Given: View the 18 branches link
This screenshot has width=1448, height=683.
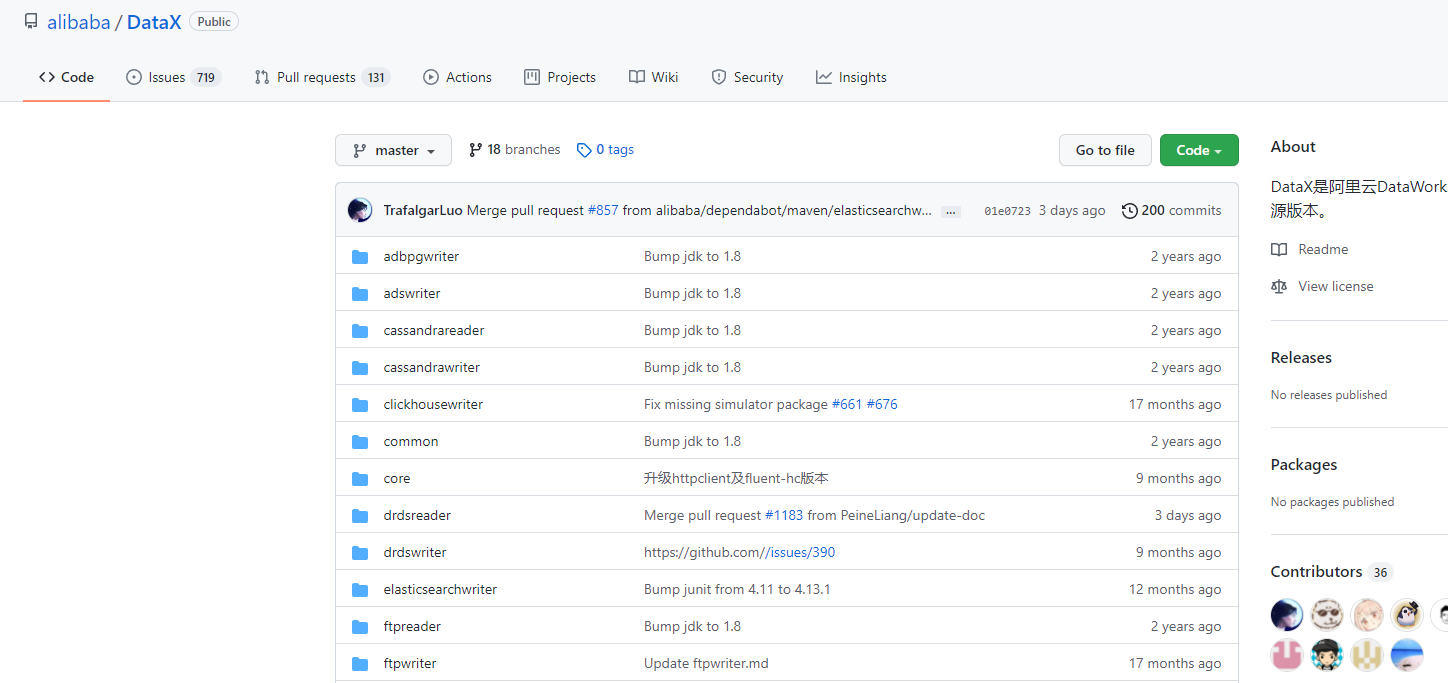Looking at the screenshot, I should click(514, 150).
